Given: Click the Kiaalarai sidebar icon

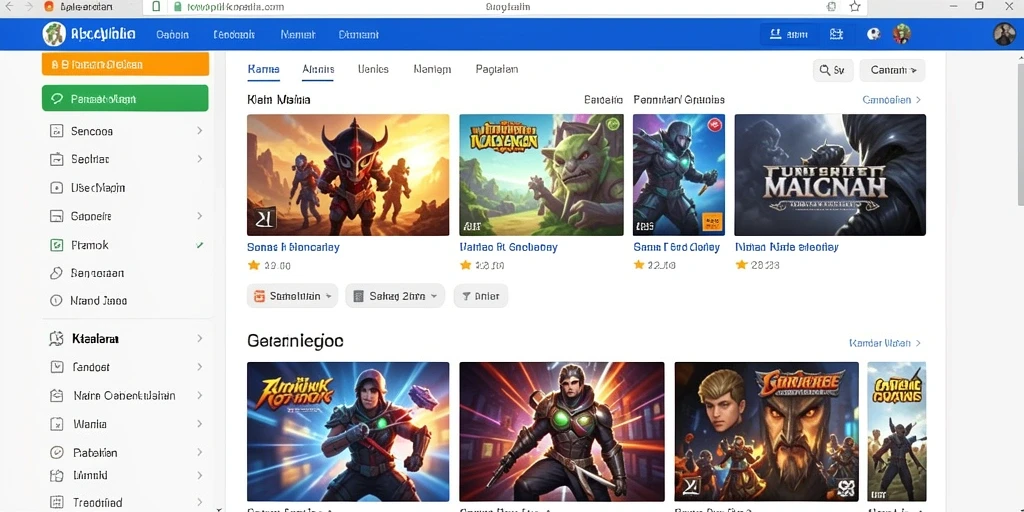Looking at the screenshot, I should [56, 338].
